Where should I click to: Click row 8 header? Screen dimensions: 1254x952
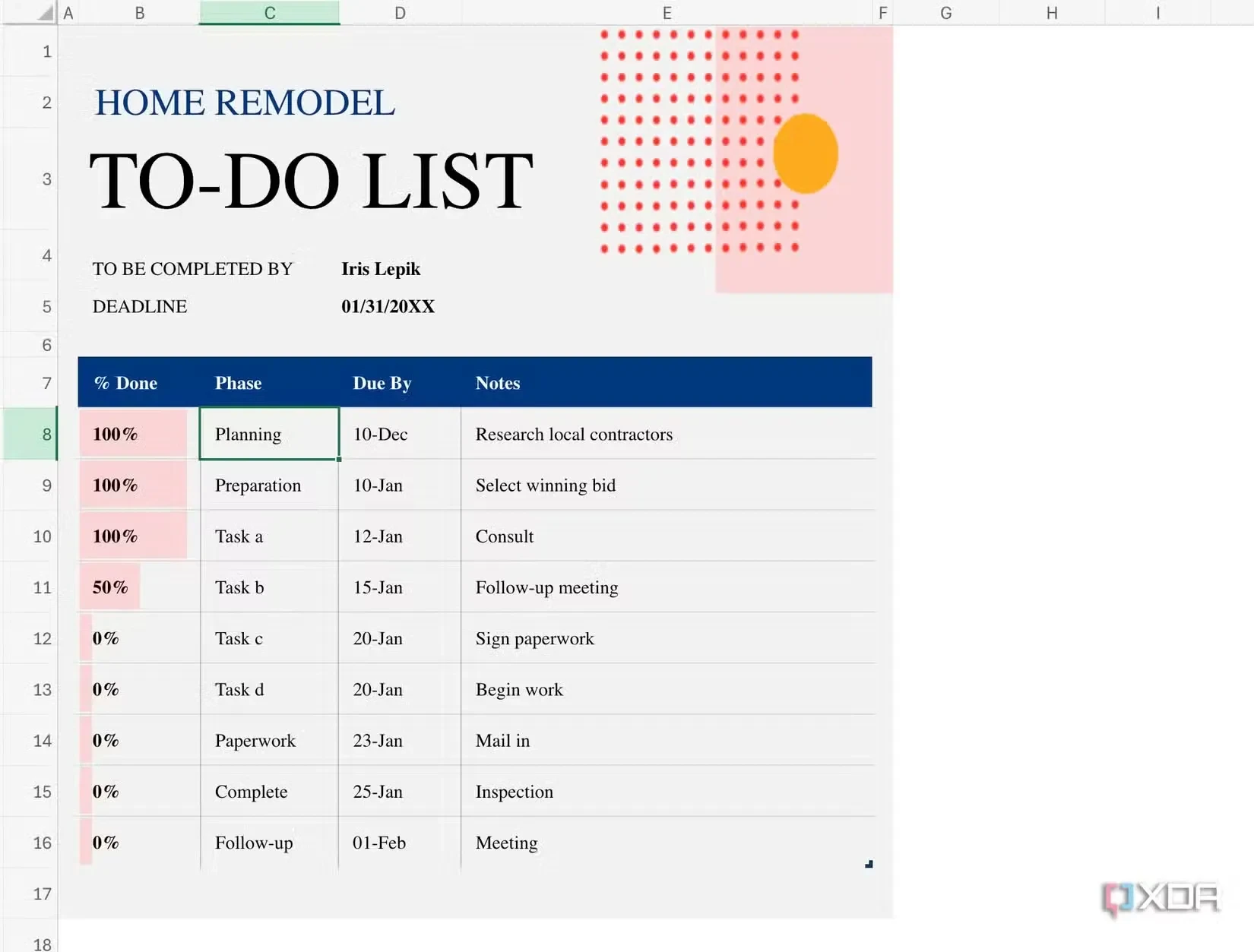46,434
